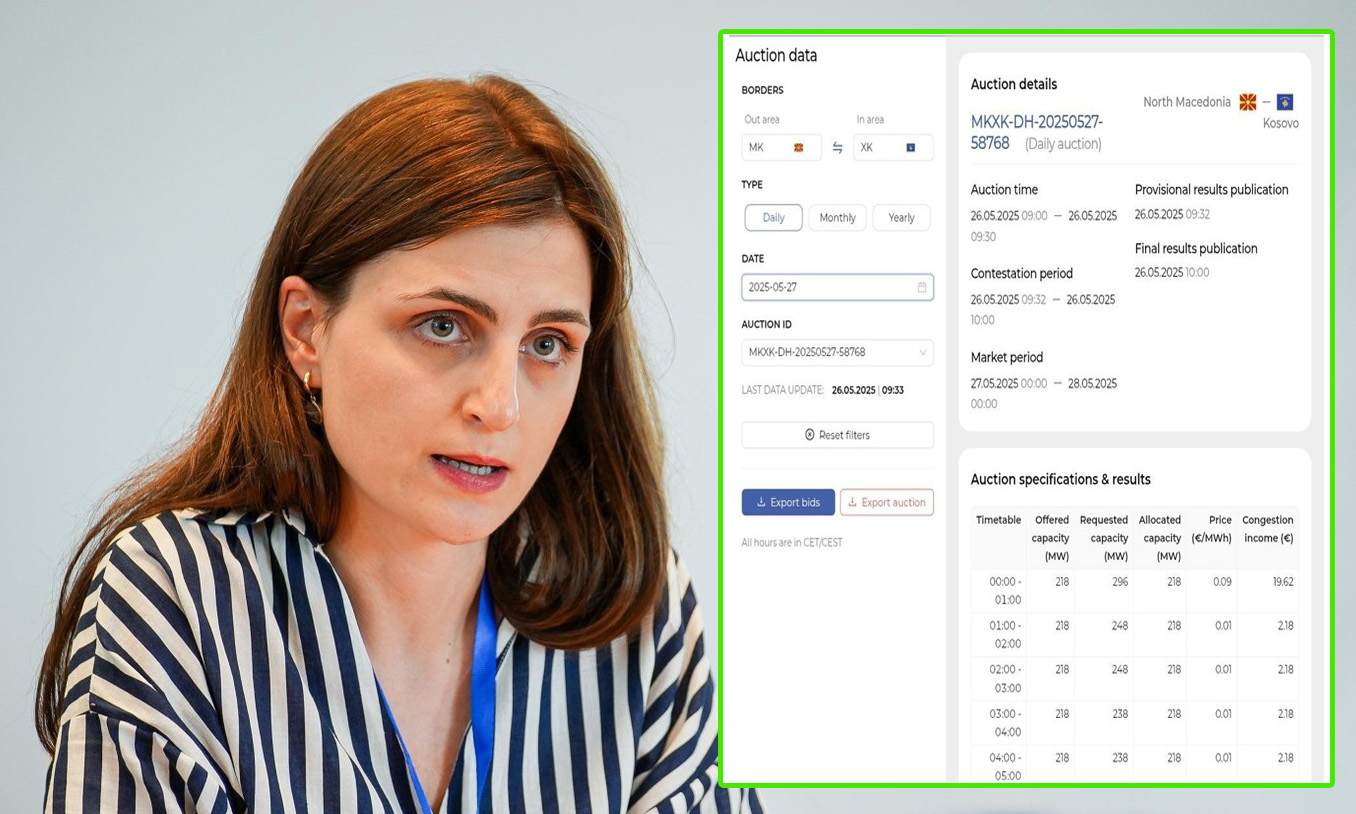
Task: Click requested capacity value 296
Action: pyautogui.click(x=1119, y=582)
